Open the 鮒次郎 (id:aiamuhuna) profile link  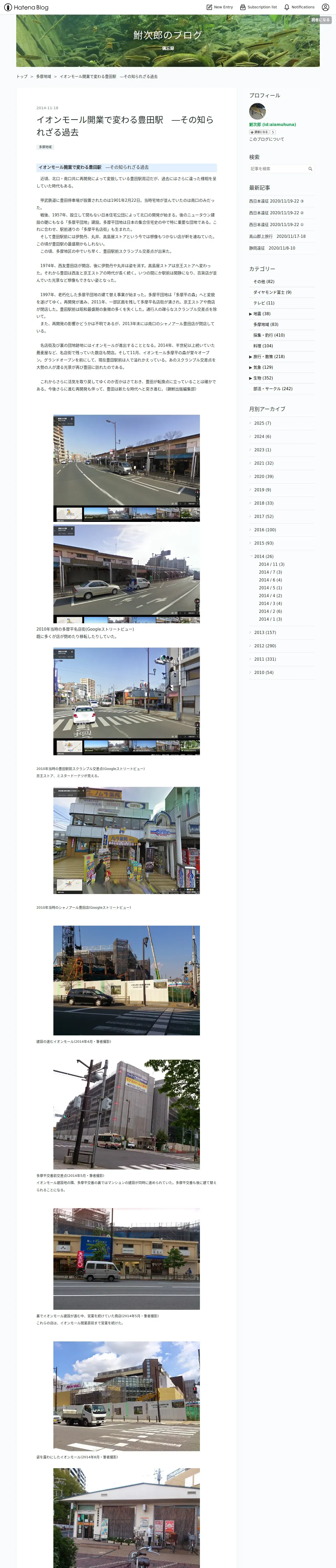(273, 124)
